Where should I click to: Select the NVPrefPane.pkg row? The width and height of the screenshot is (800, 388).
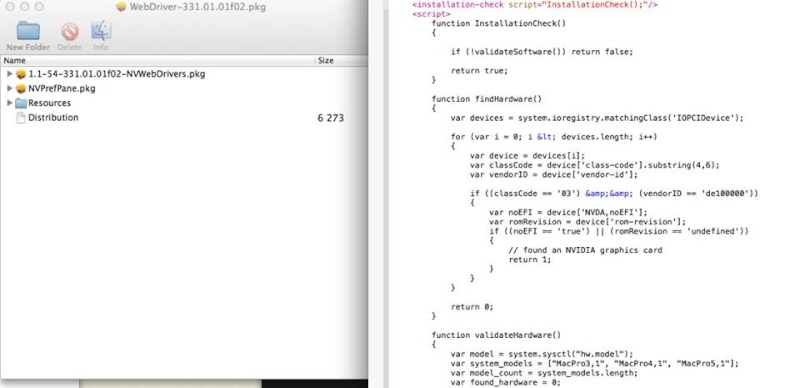click(184, 88)
